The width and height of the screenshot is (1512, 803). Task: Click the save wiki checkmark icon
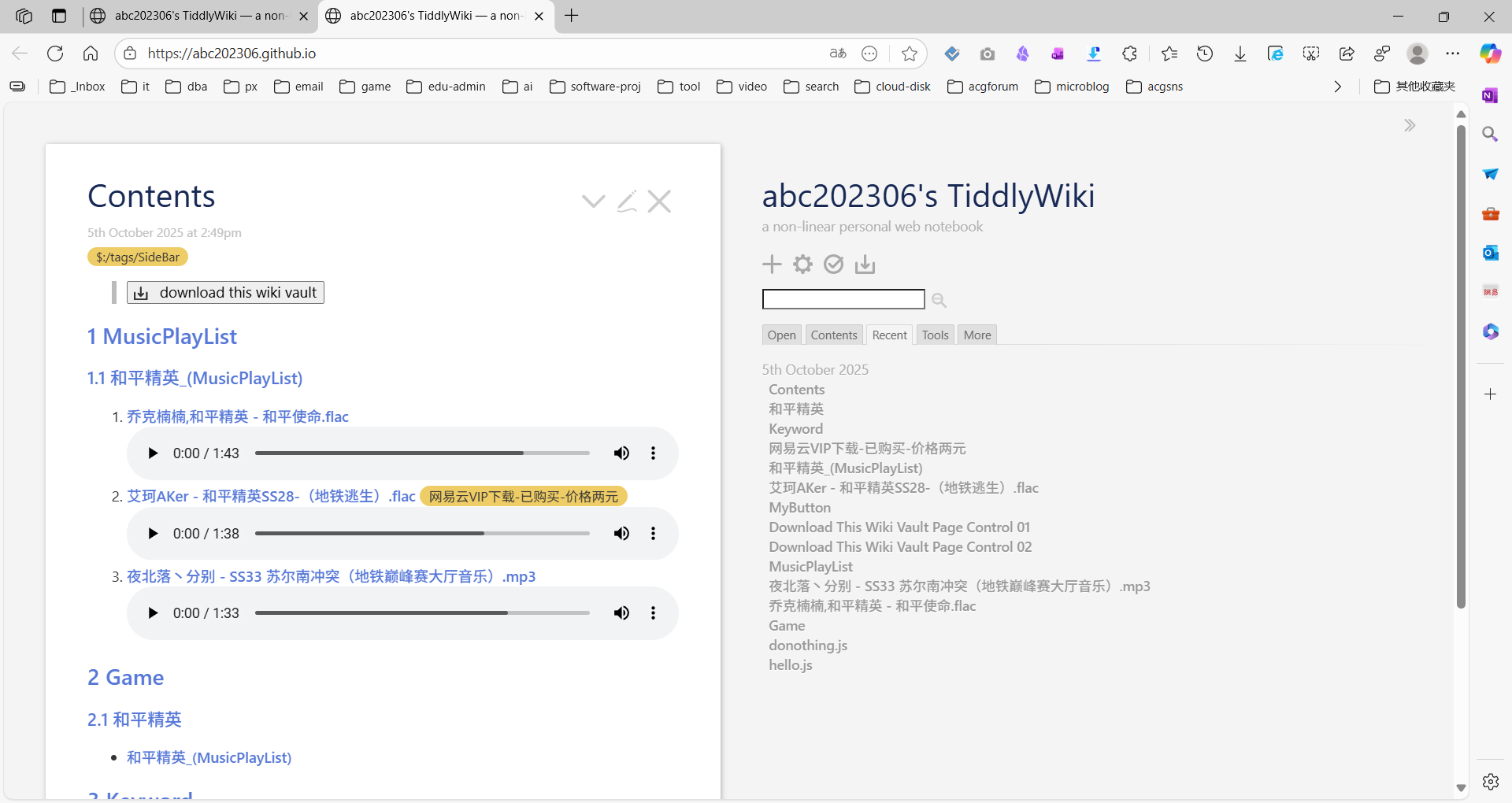click(833, 265)
